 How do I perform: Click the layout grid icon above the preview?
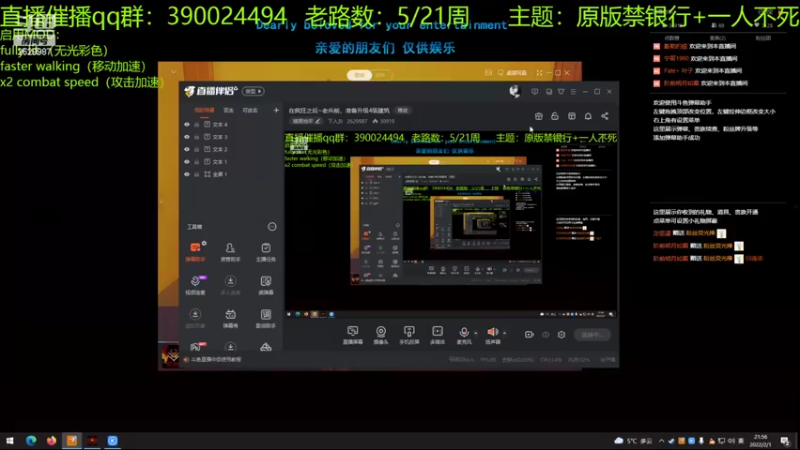(x=571, y=116)
